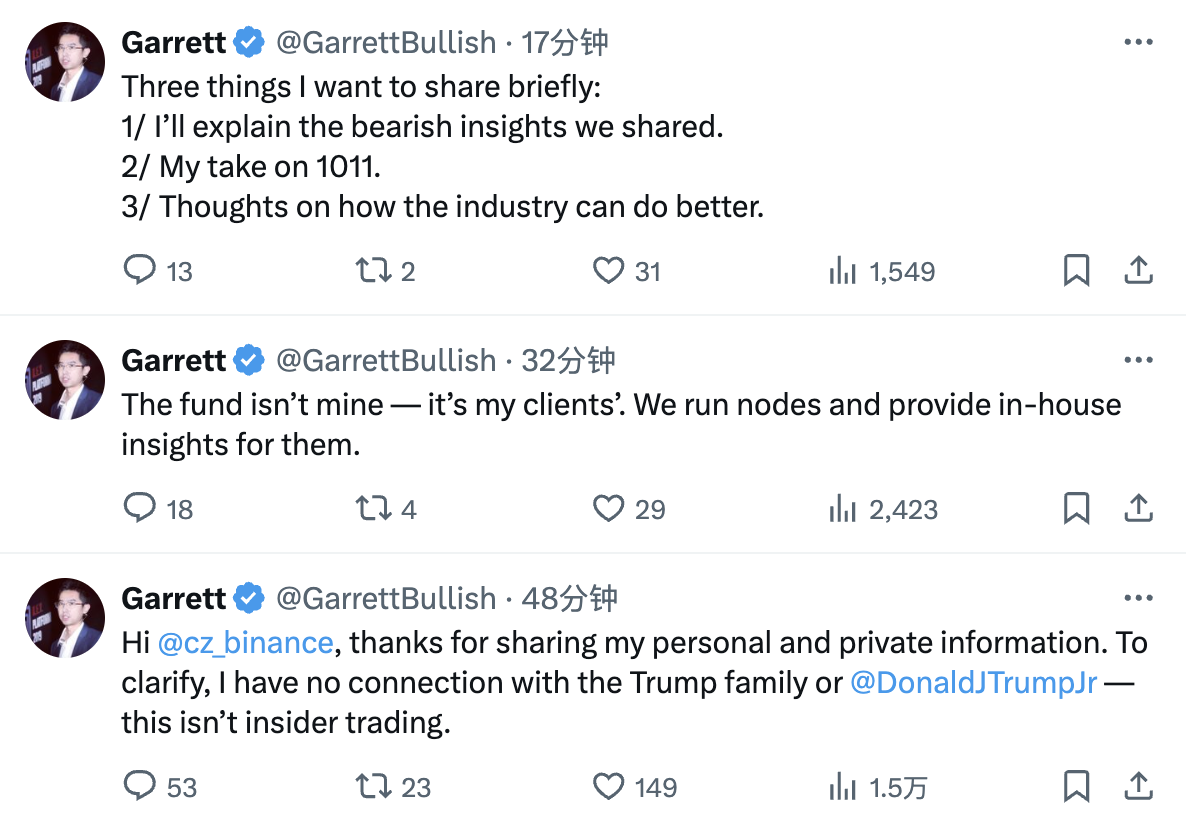The image size is (1186, 830).
Task: Open @GarrettBullish handle on the second tweet
Action: tap(385, 360)
